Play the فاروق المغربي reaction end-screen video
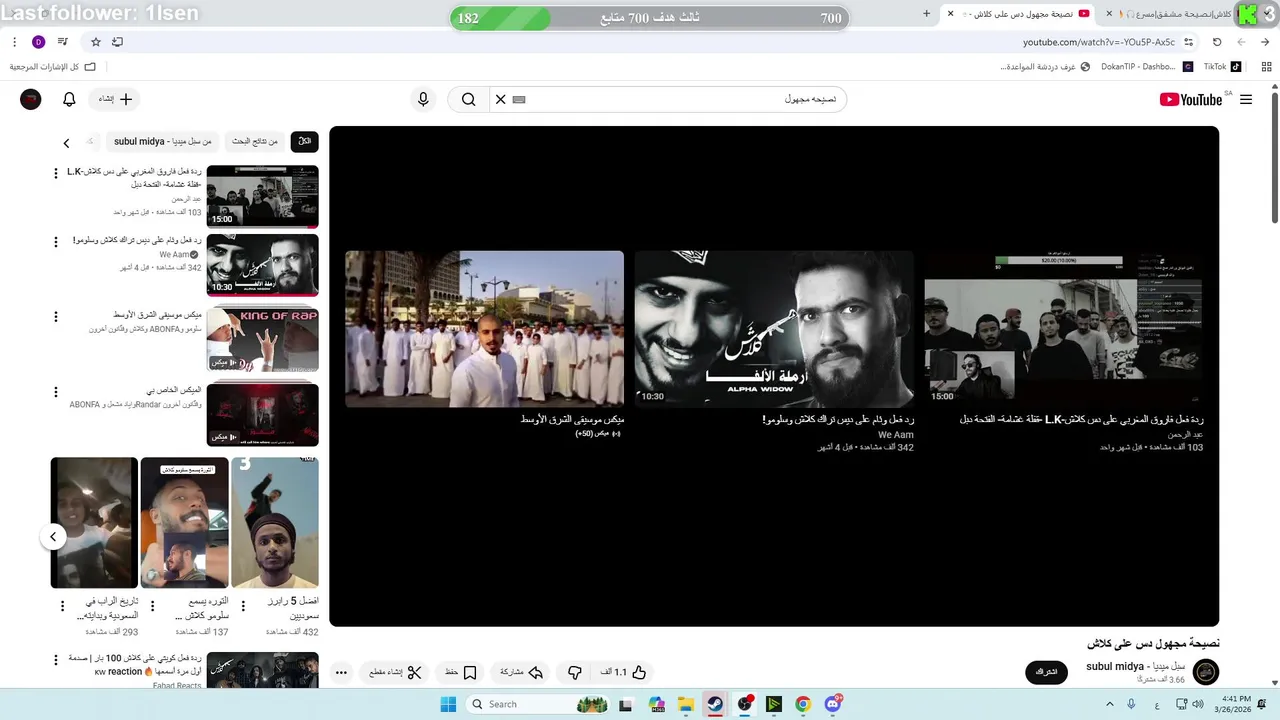Screen dimensions: 1280x720 1064,328
